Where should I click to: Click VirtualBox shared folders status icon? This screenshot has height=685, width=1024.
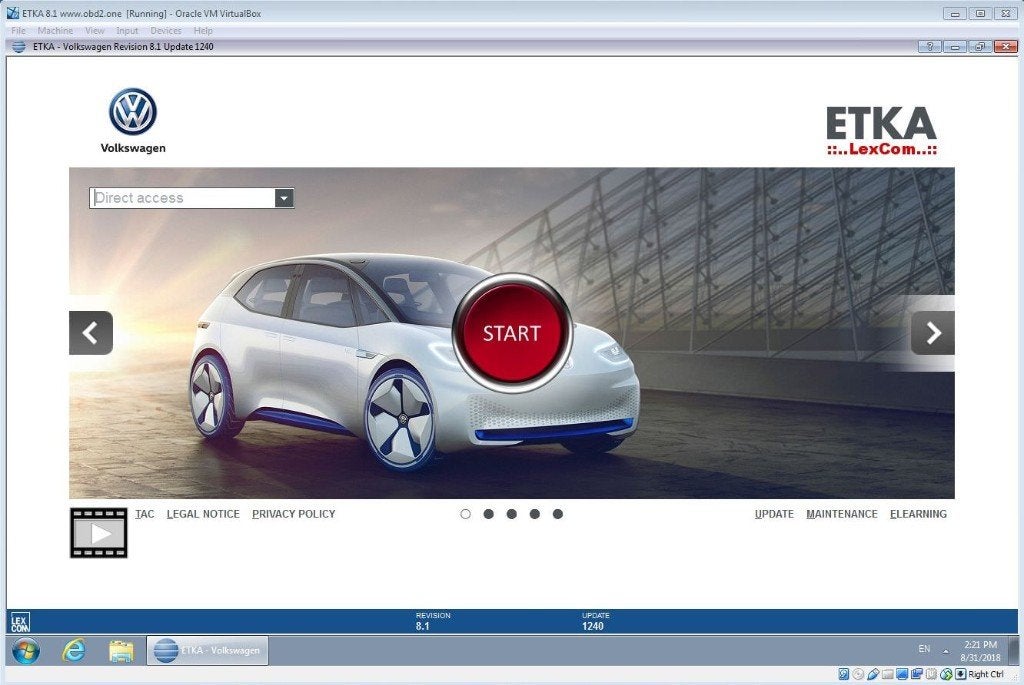click(888, 674)
